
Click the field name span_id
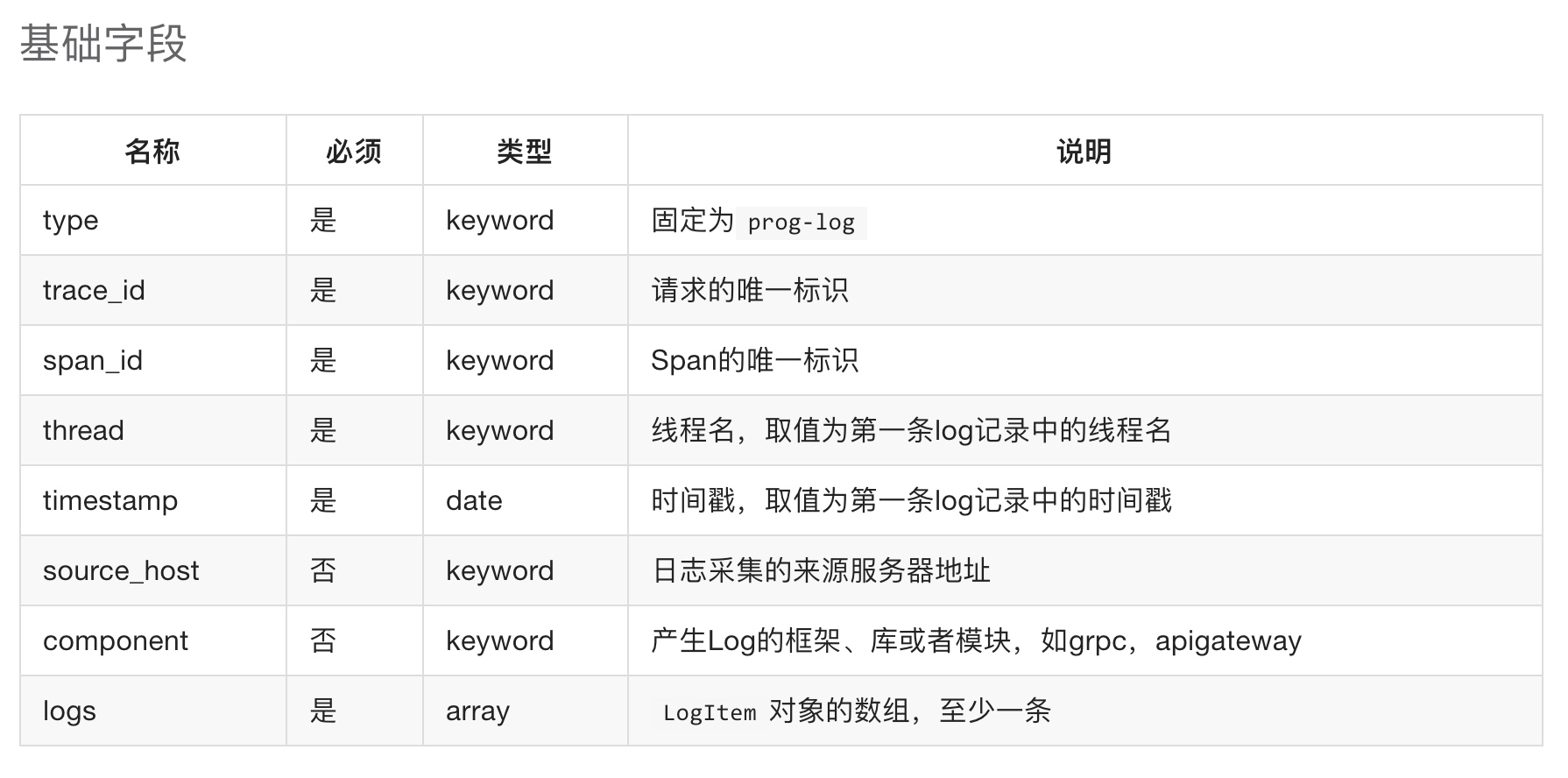coord(93,360)
